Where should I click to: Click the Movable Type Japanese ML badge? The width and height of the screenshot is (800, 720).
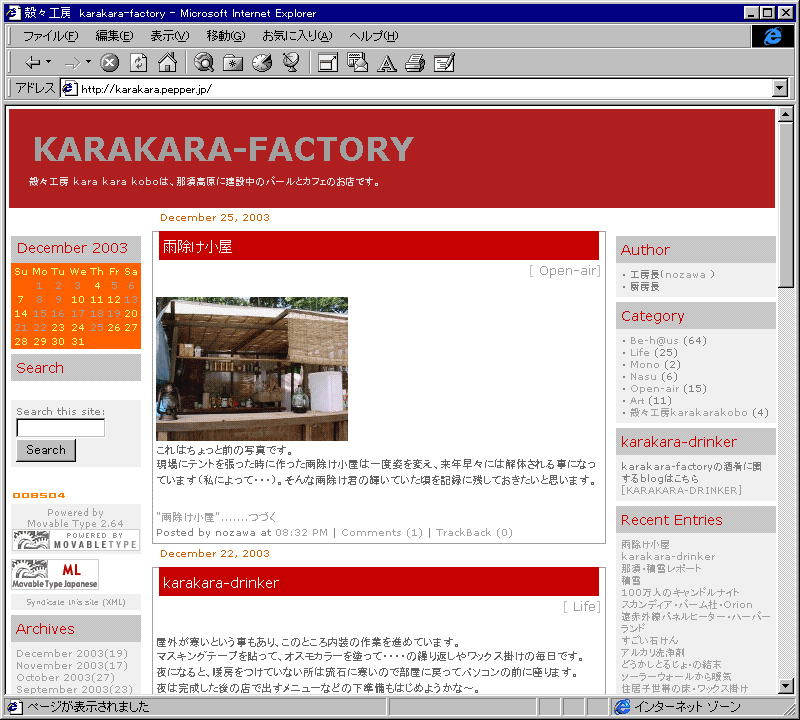pos(55,575)
